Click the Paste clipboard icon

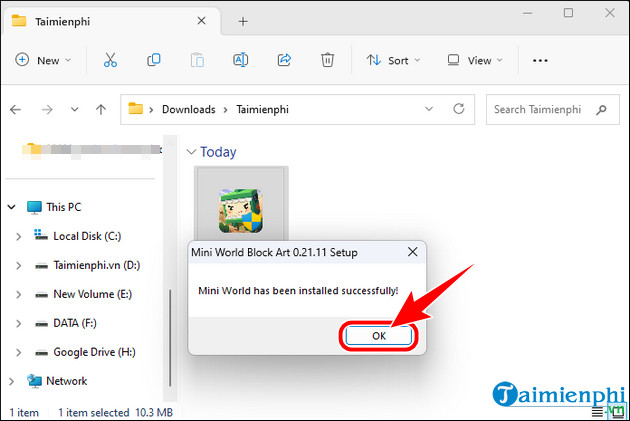tap(197, 60)
